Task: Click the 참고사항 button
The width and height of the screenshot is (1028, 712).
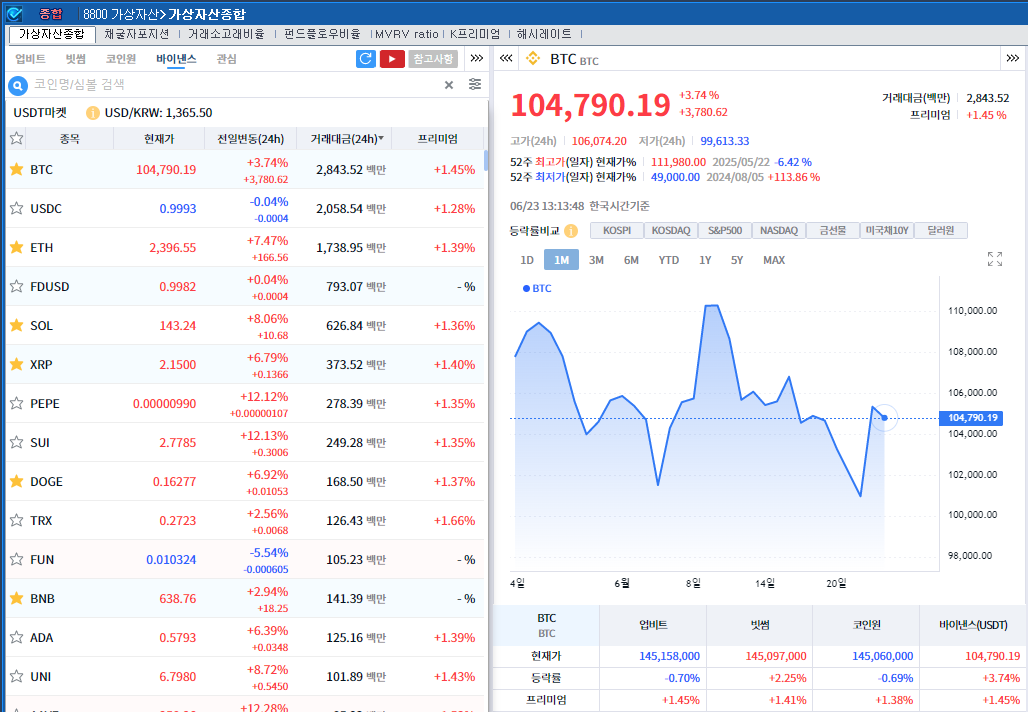Action: (x=433, y=59)
